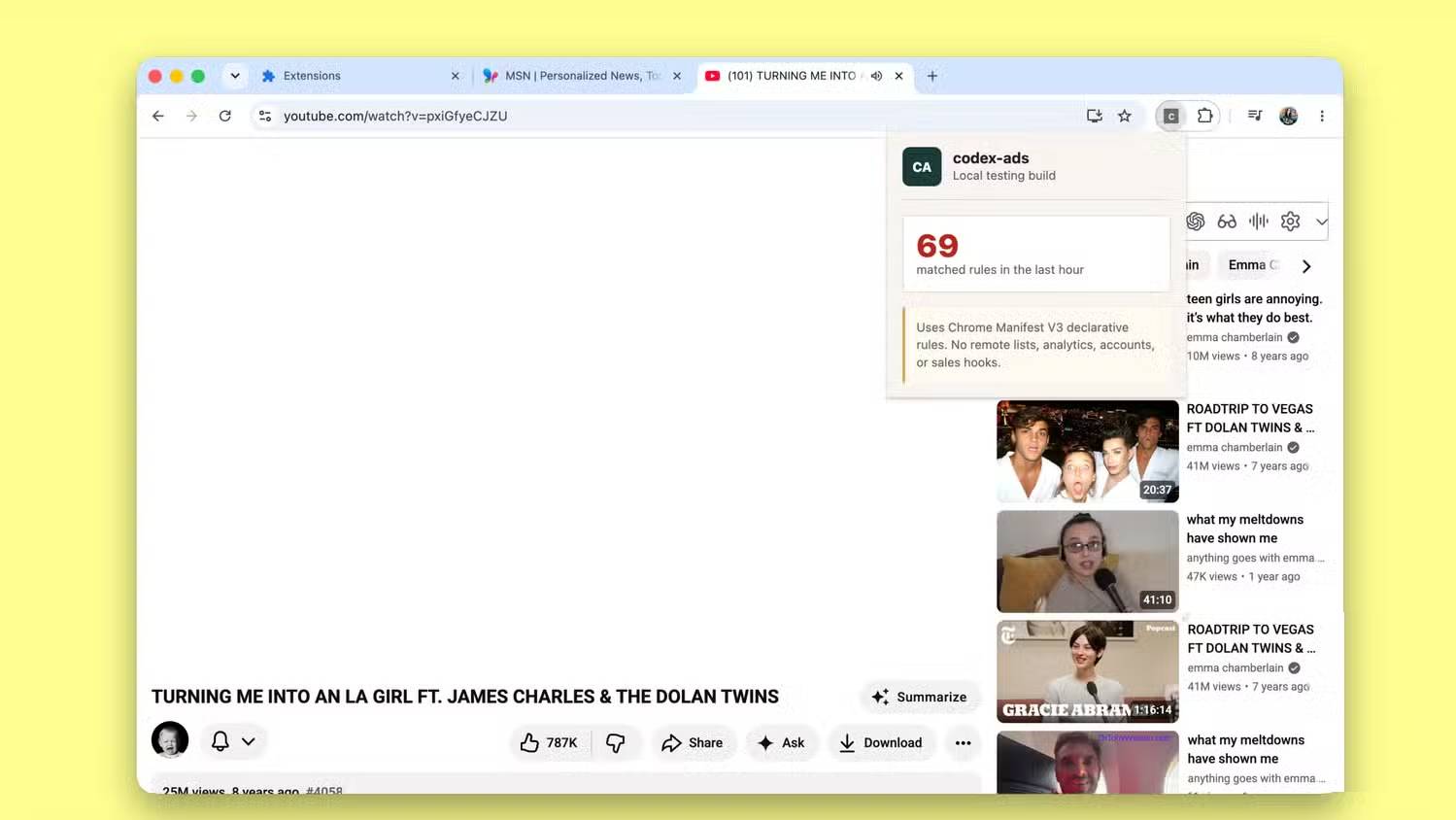Click the codex-ads popup title
Image resolution: width=1456 pixels, height=820 pixels.
tap(991, 157)
